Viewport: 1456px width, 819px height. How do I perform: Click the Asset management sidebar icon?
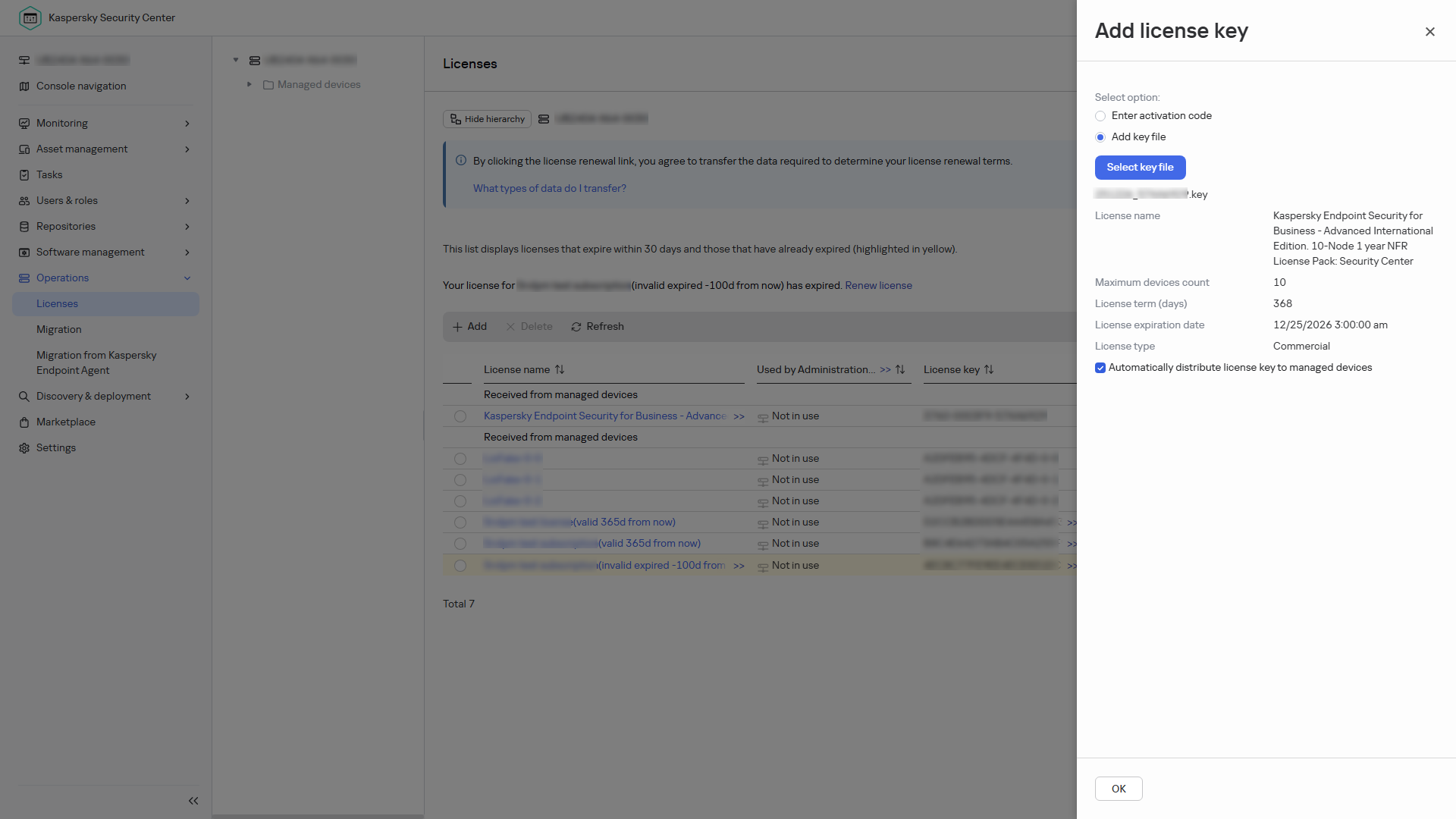pos(24,149)
